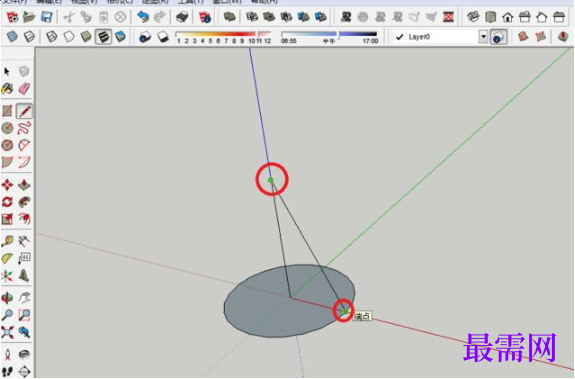Open Model Info dialog icon

(205, 17)
